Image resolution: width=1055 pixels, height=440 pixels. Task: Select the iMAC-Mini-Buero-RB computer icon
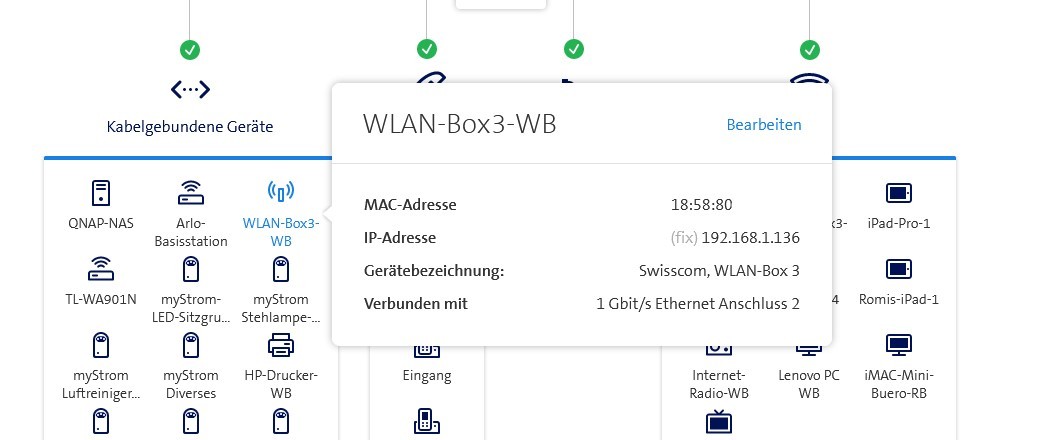tap(898, 346)
